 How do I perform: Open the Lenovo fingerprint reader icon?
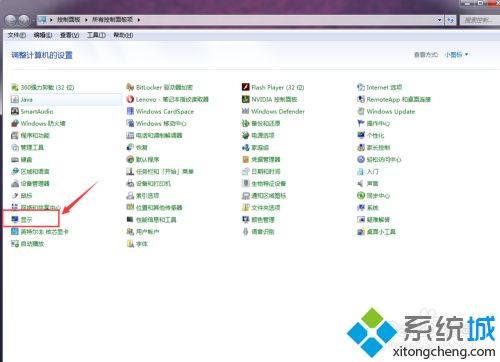tap(130, 99)
